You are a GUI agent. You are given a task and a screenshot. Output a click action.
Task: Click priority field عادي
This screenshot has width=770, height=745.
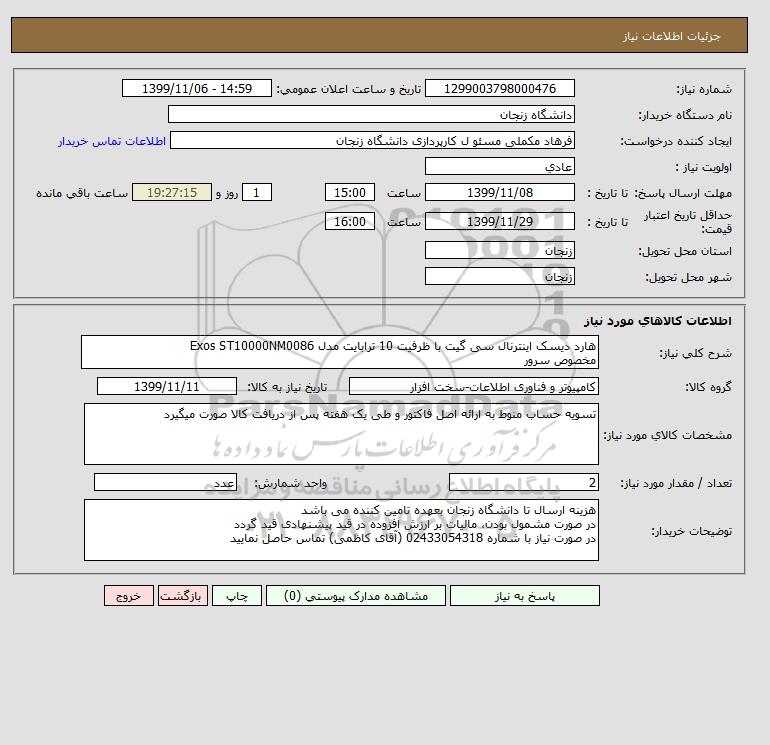click(x=499, y=166)
